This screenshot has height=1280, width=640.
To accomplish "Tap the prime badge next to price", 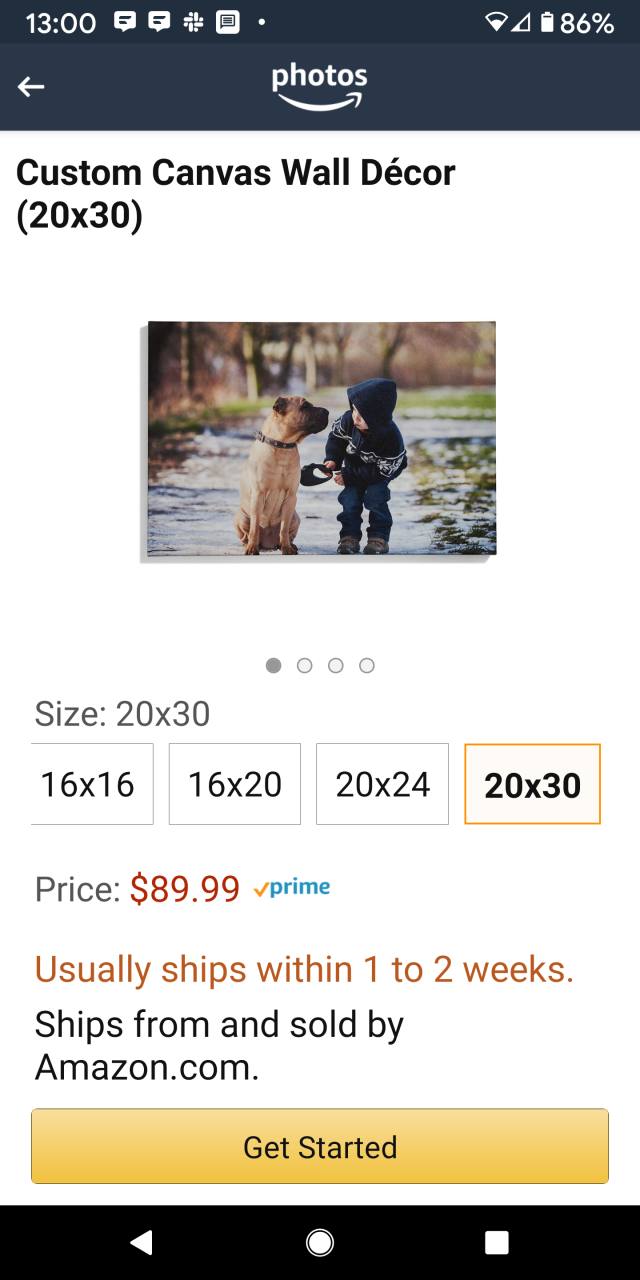I will 292,887.
